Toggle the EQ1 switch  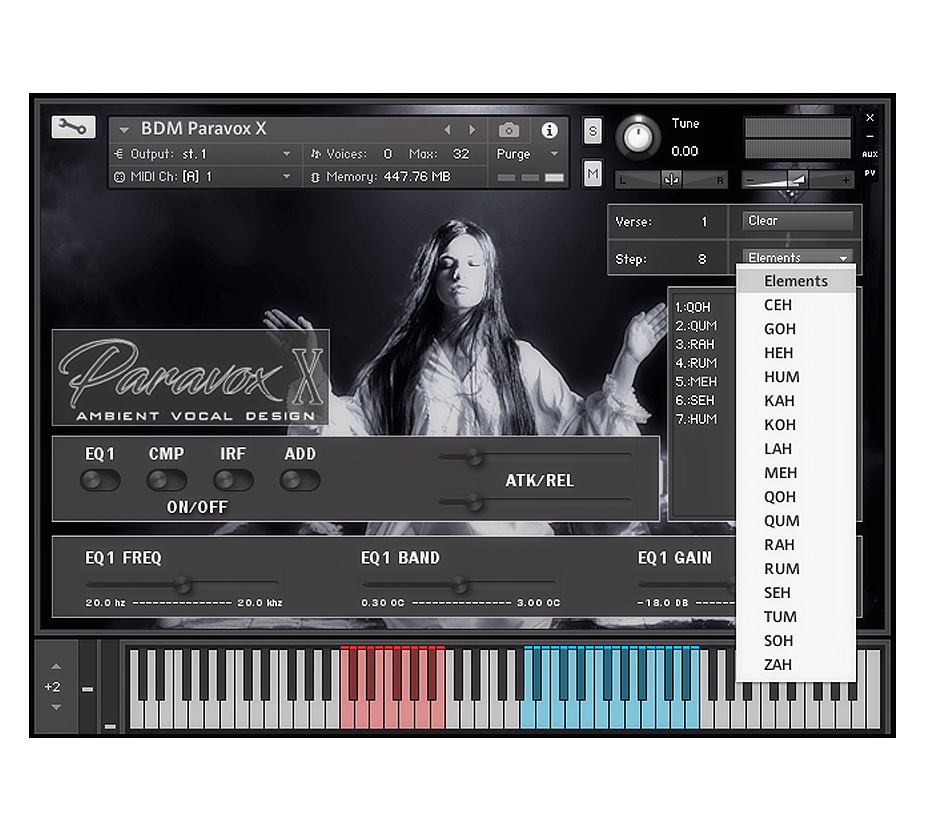[100, 480]
